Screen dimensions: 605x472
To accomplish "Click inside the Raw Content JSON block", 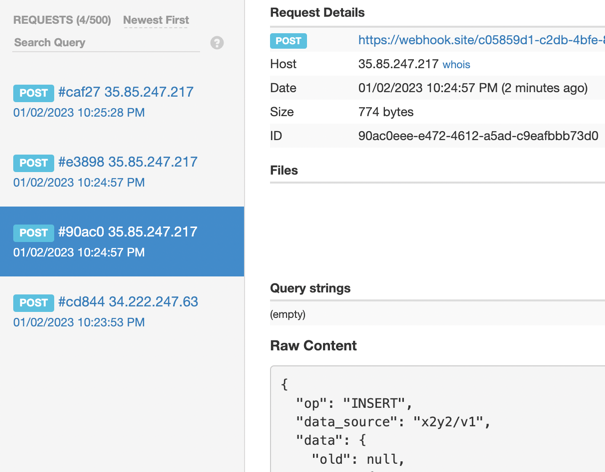I will click(437, 420).
